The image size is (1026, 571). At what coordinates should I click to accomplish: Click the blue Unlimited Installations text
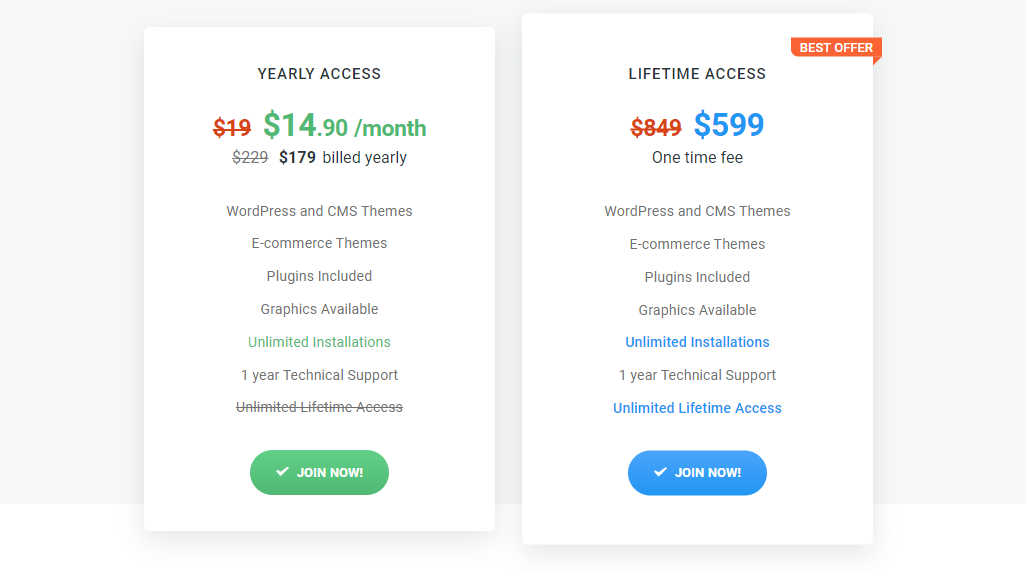tap(697, 342)
